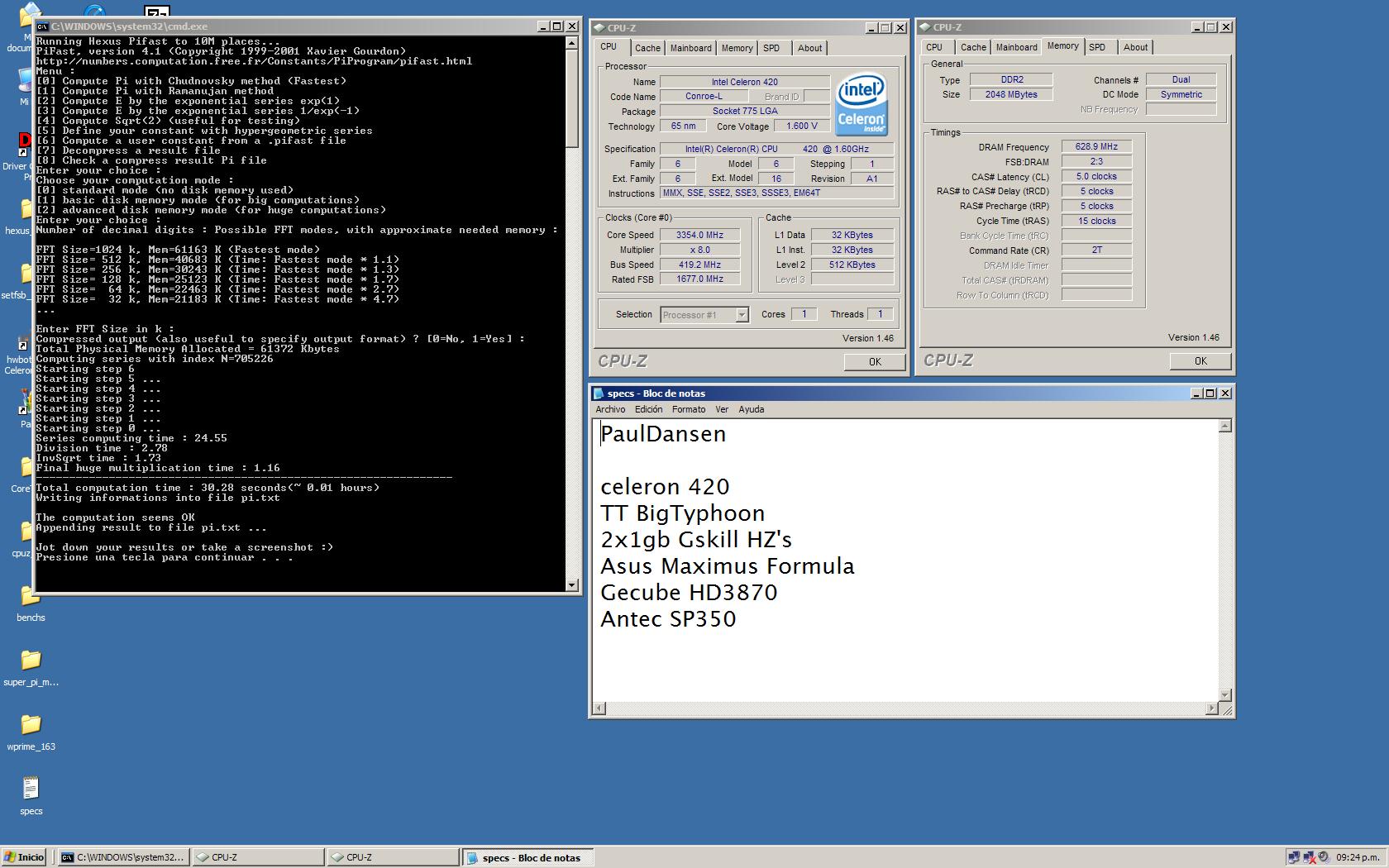Click the Rated FSB value 1677.0 MHz

point(699,279)
